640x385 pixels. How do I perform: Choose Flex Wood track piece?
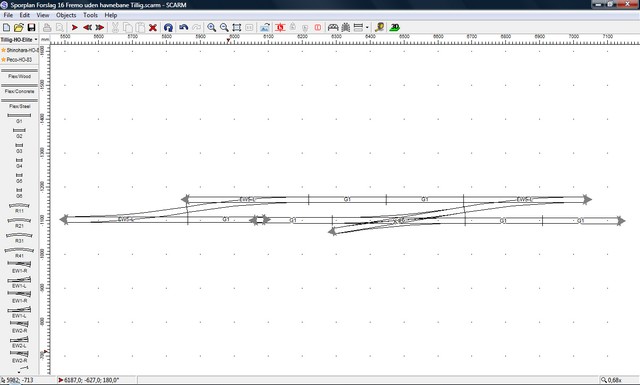[19, 74]
